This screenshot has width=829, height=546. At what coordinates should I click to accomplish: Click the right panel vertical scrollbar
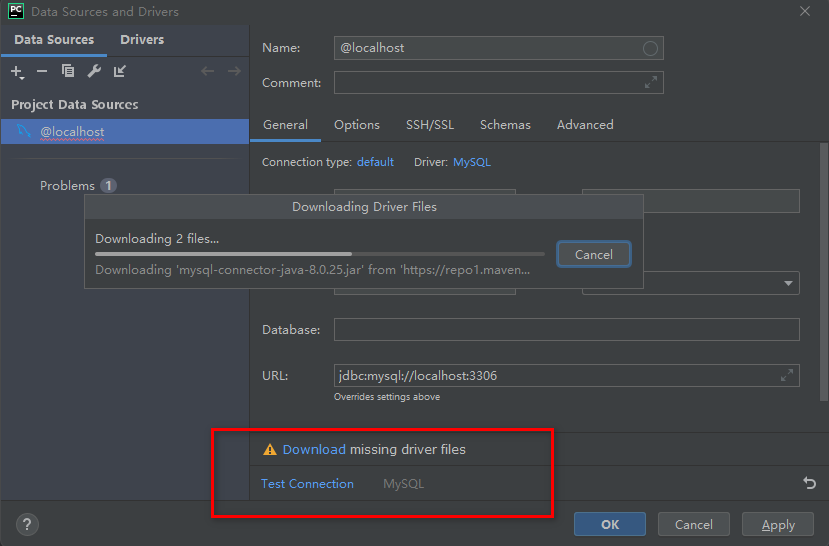pyautogui.click(x=824, y=272)
